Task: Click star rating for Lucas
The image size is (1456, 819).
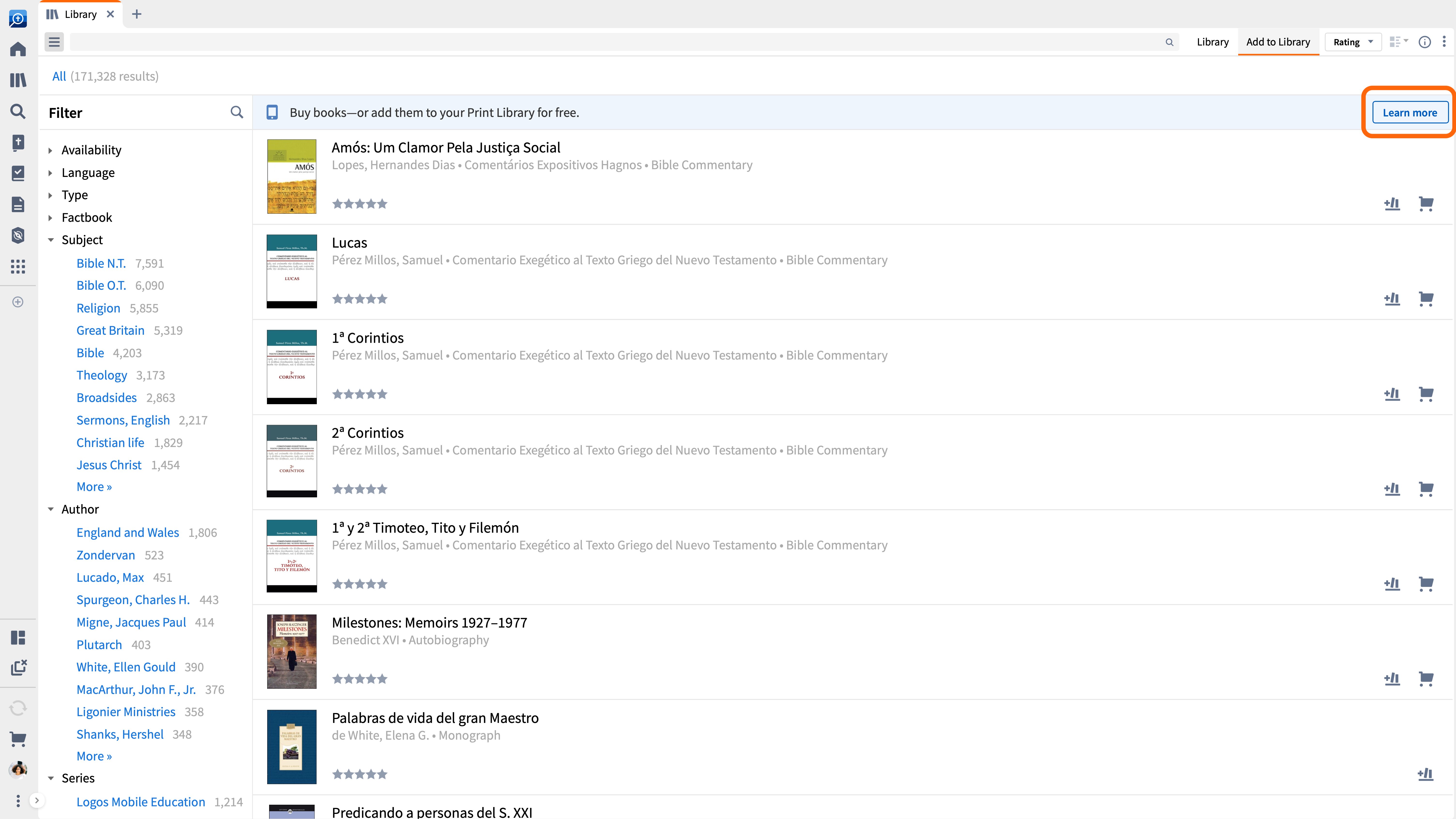Action: pos(359,299)
